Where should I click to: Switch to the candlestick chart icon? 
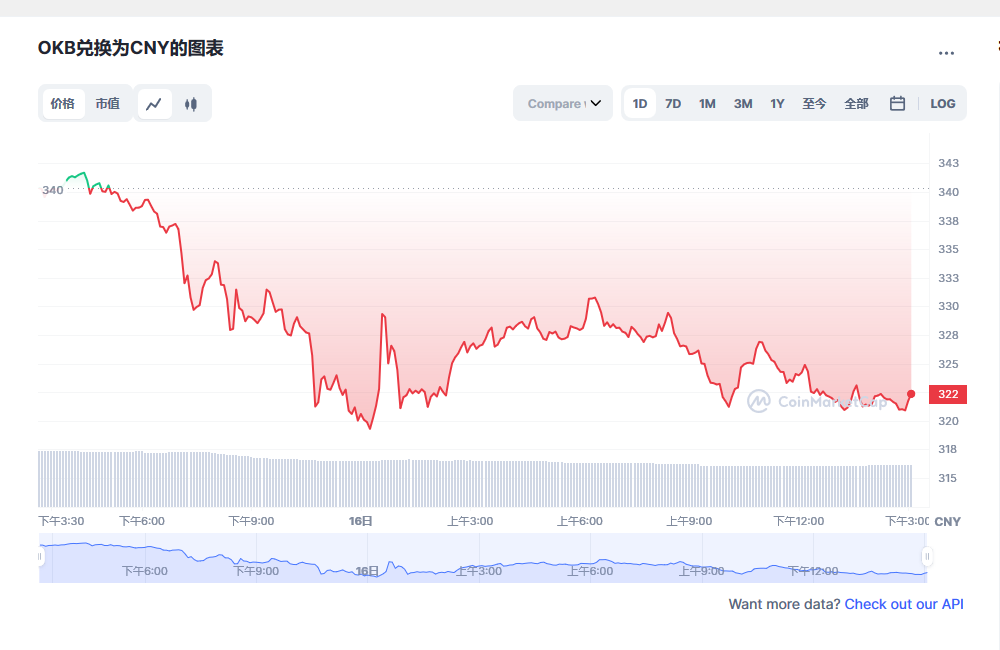191,103
